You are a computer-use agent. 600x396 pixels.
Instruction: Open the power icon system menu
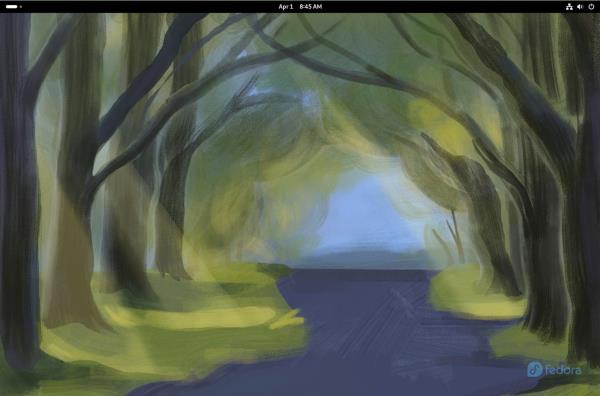591,7
